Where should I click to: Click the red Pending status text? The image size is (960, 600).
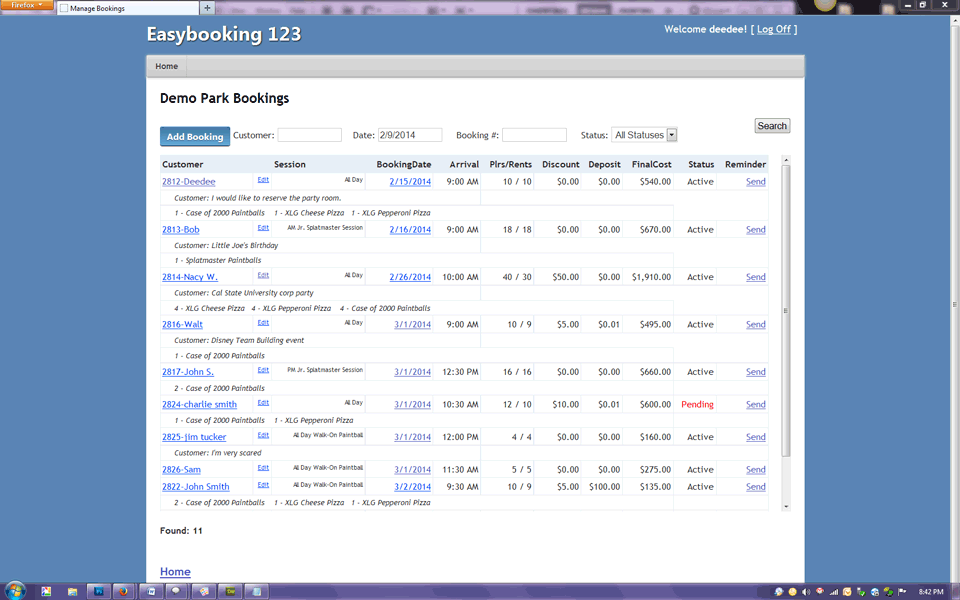tap(697, 404)
